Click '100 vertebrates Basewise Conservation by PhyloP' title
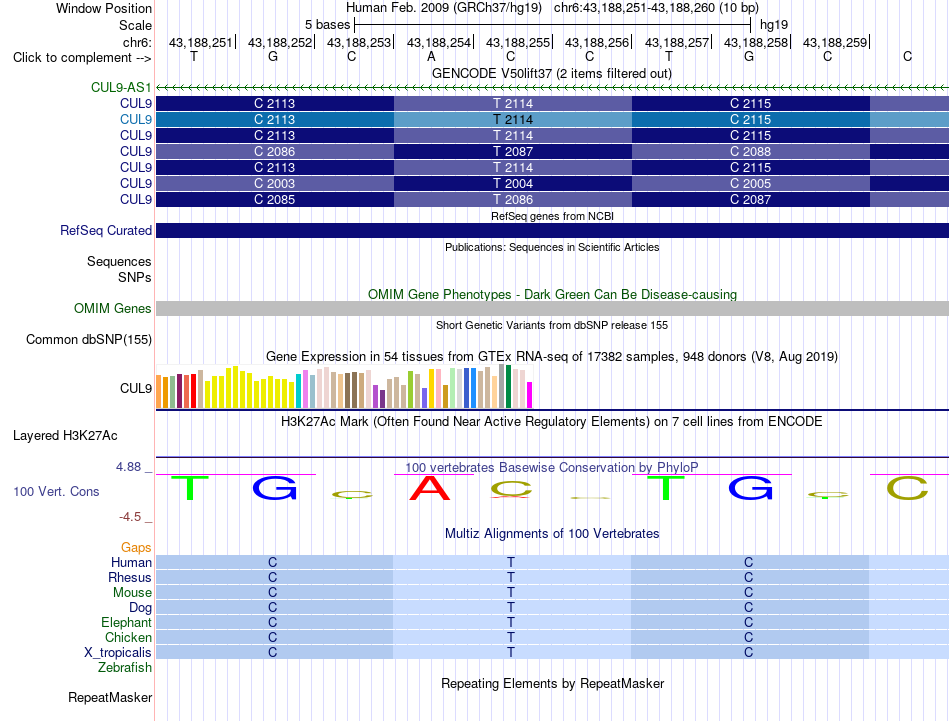The image size is (950, 721). [x=551, y=468]
